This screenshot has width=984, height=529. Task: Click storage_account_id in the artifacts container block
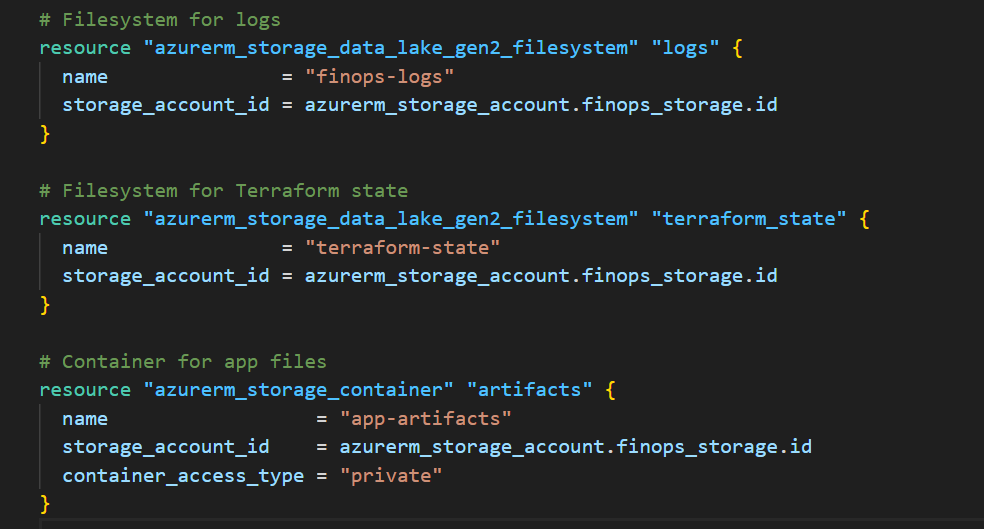point(166,446)
